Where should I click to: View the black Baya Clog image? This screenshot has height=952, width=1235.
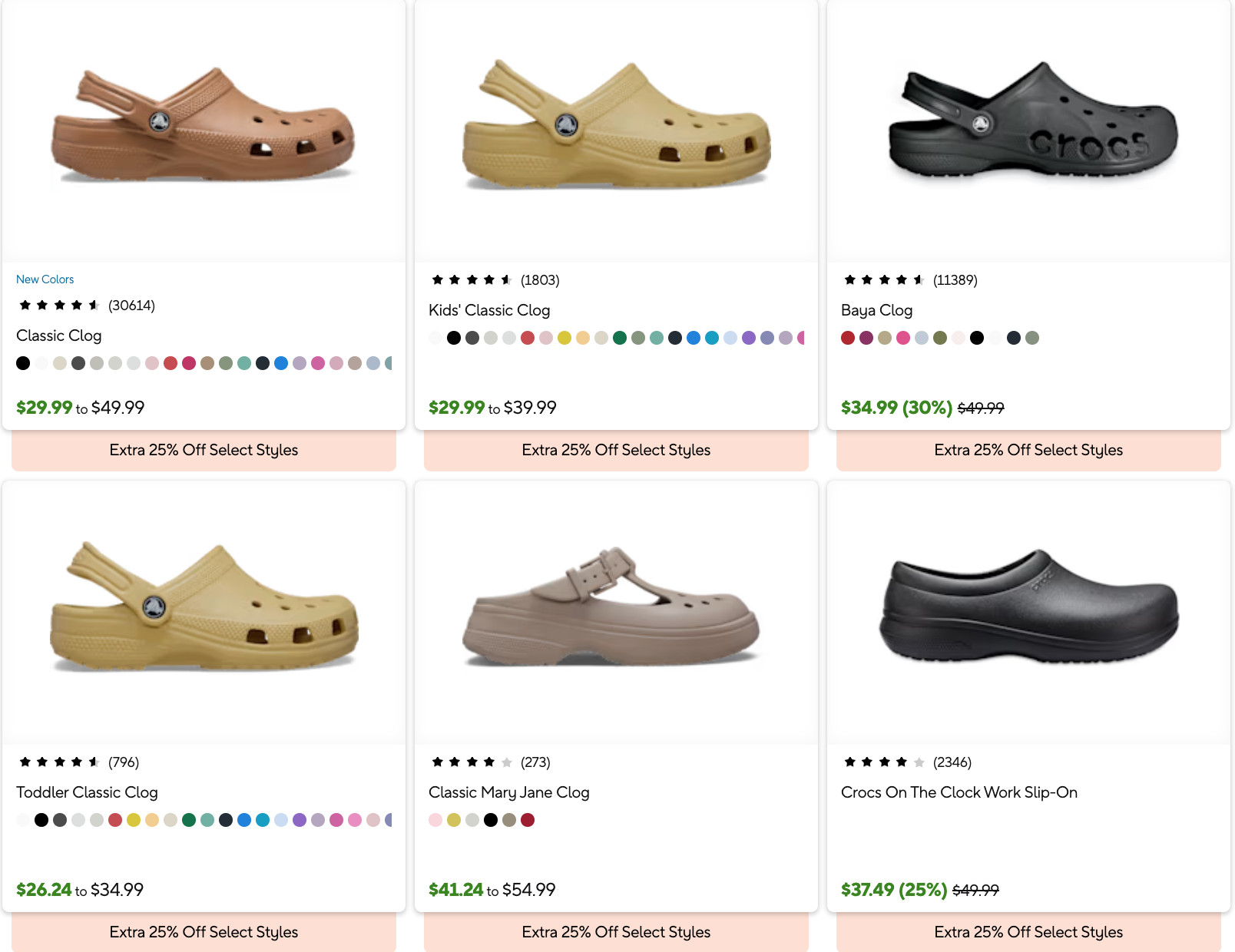point(1028,123)
